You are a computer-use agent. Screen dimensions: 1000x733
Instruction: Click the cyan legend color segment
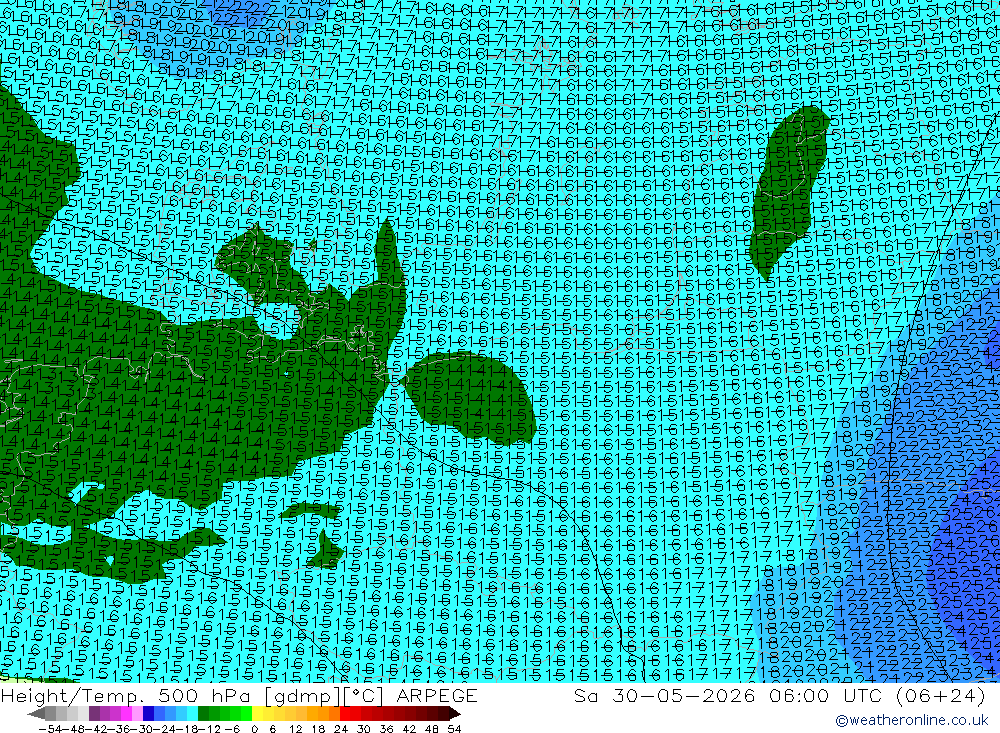(x=192, y=713)
